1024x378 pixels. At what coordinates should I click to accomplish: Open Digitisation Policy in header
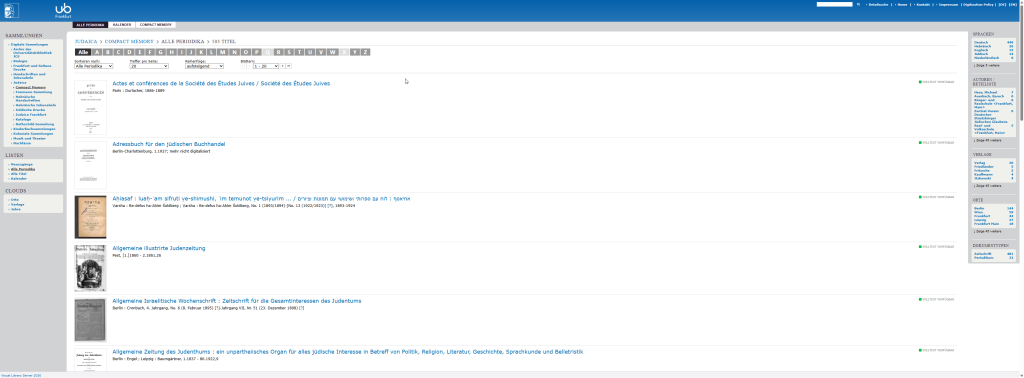(x=978, y=5)
